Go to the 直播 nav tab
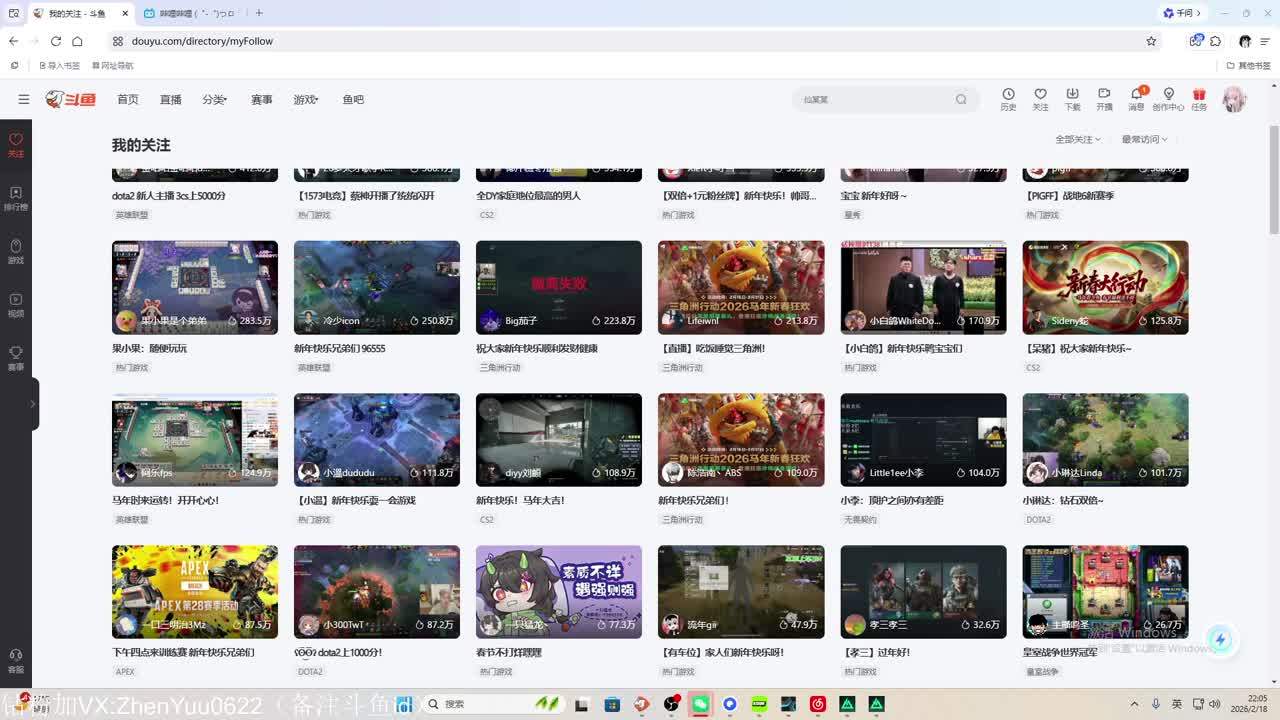1280x720 pixels. (x=171, y=100)
